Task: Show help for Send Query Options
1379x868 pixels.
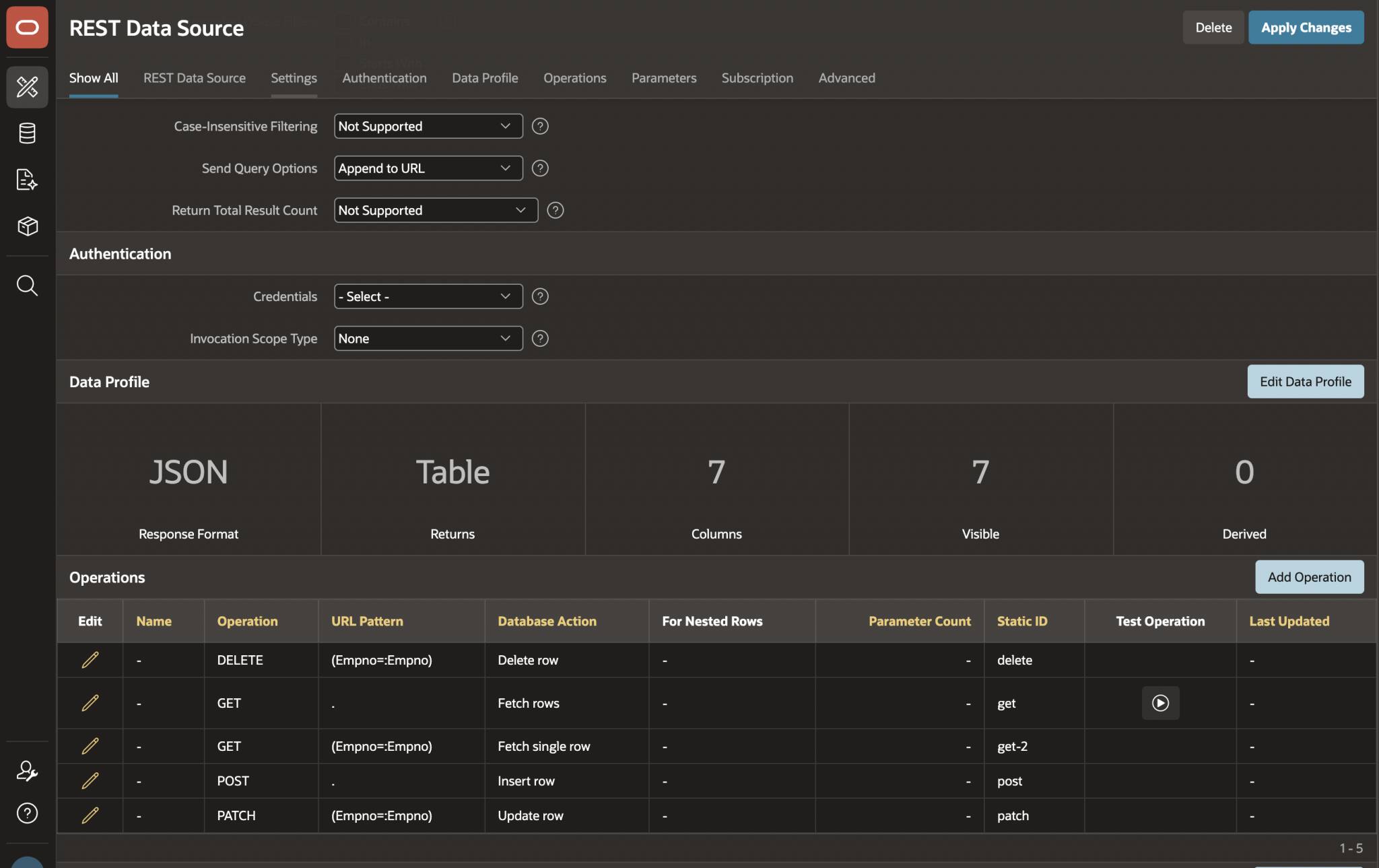Action: 540,168
